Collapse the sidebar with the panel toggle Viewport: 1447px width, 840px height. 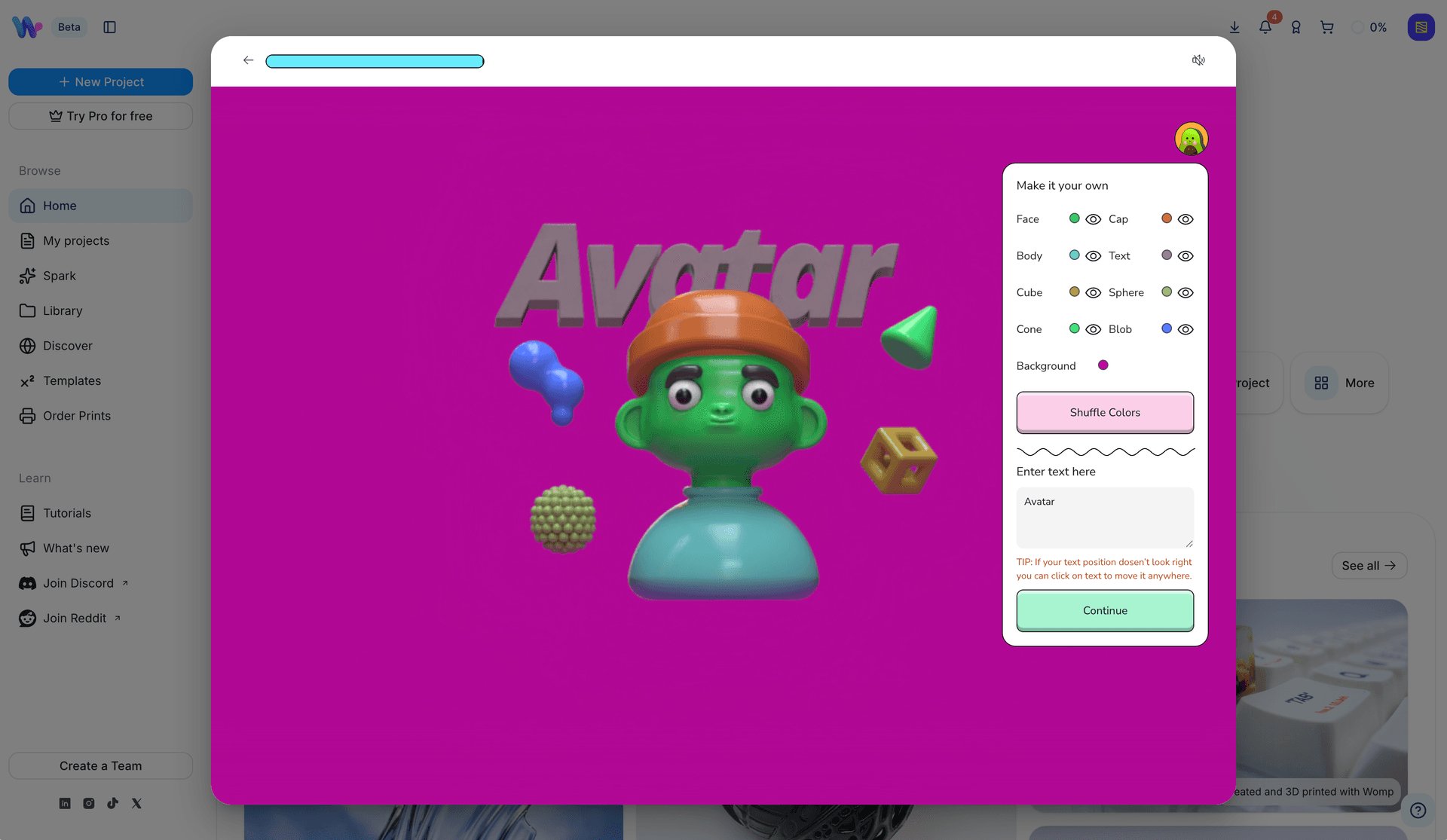[x=110, y=26]
